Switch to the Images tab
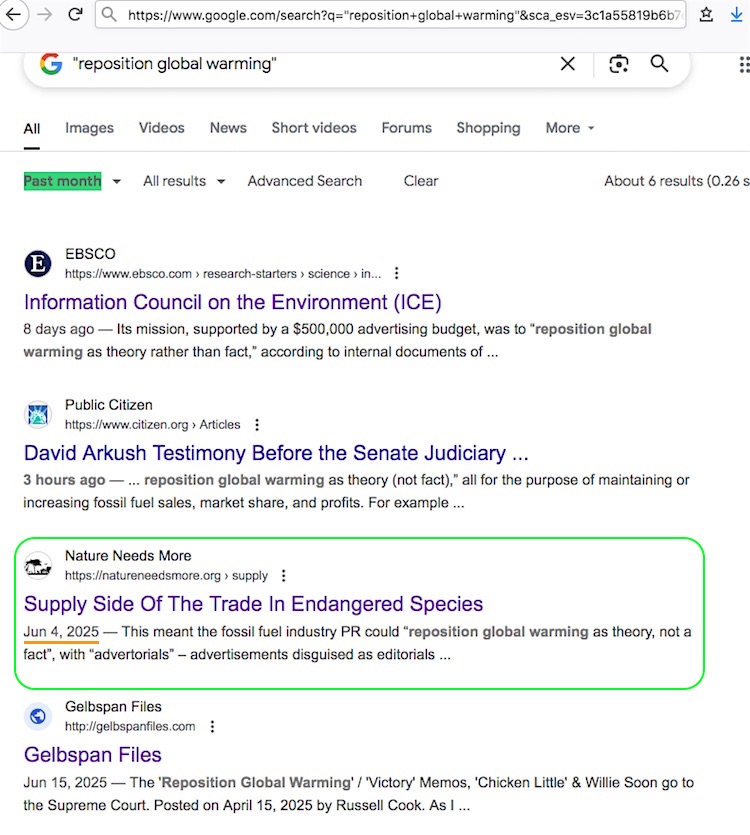 coord(89,128)
